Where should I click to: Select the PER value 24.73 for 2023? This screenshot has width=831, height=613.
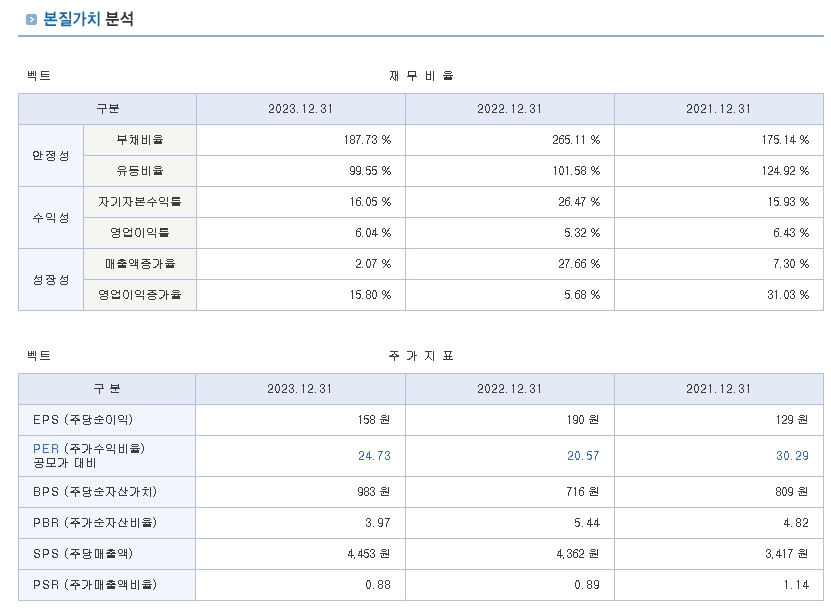(374, 456)
